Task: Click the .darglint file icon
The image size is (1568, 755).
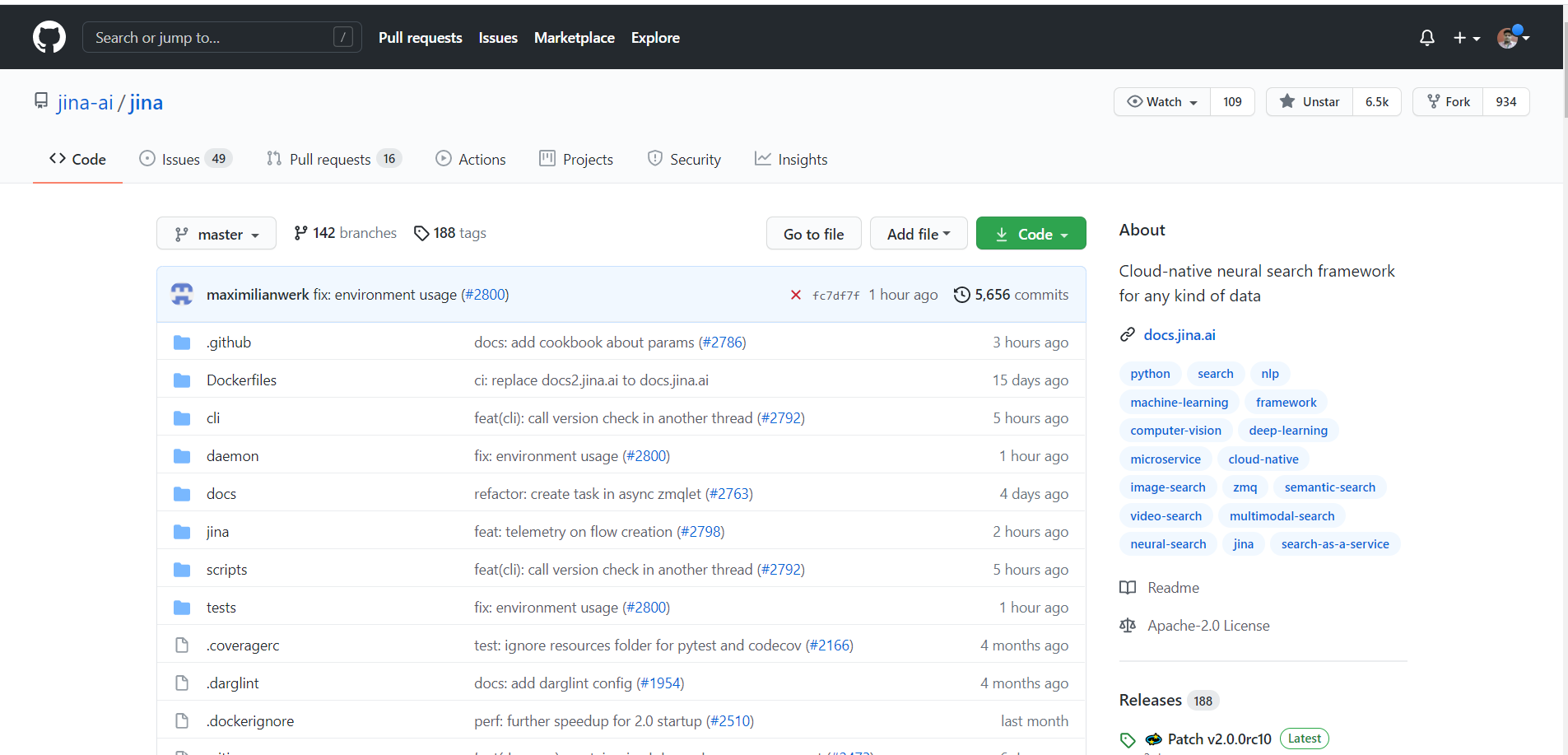Action: [x=182, y=683]
